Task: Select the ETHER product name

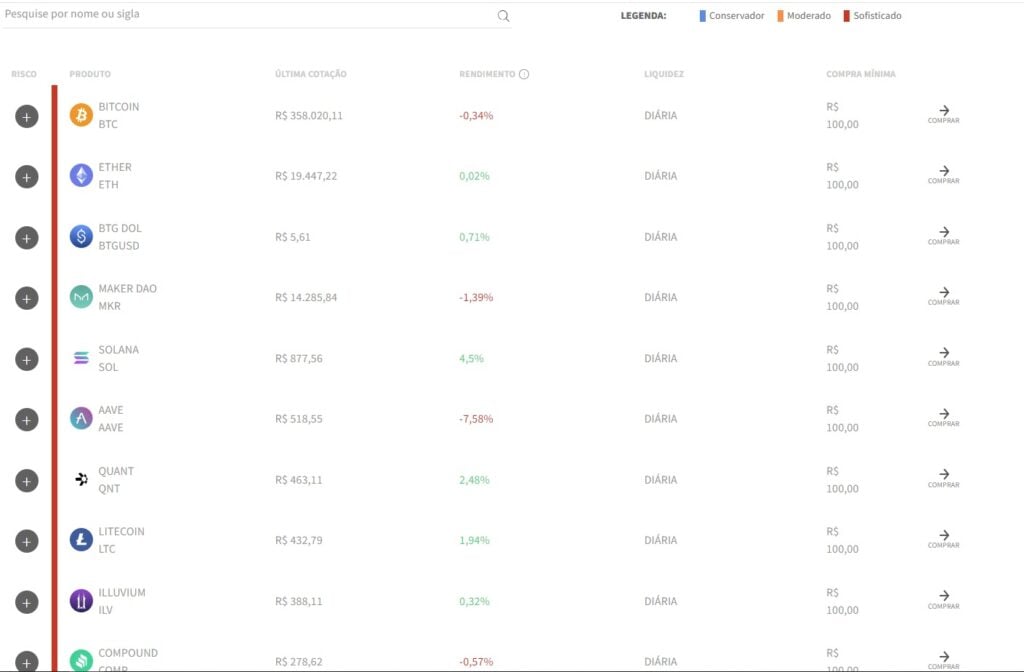Action: [115, 167]
